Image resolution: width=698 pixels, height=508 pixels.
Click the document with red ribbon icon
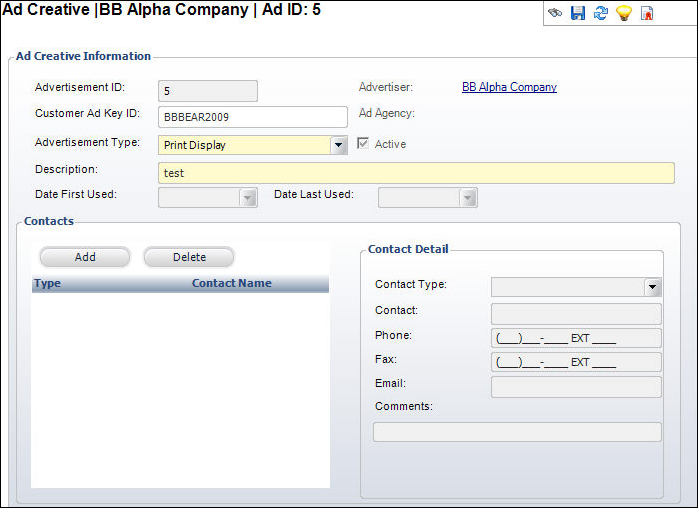pyautogui.click(x=647, y=13)
